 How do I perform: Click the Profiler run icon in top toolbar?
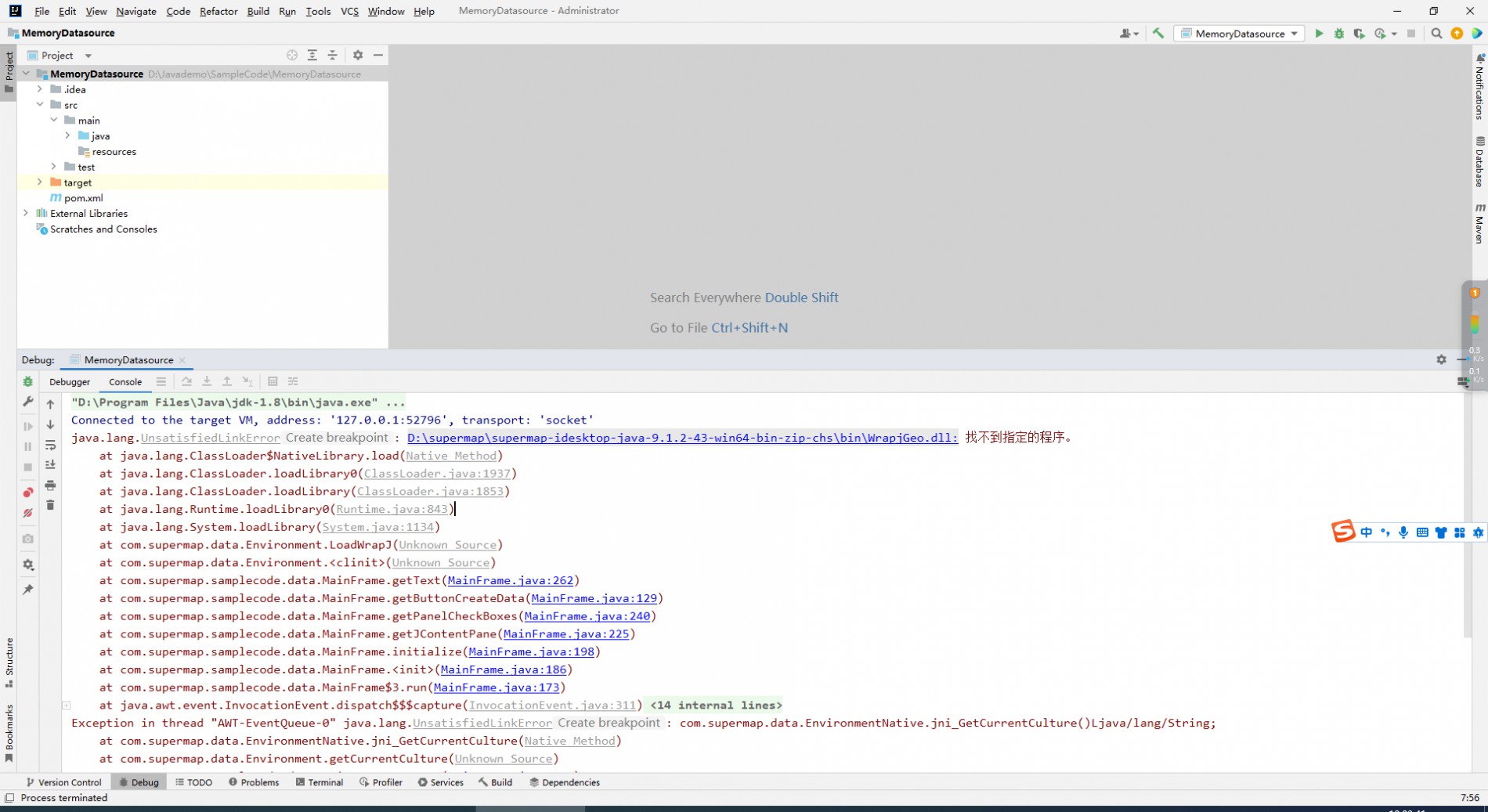click(x=1381, y=34)
